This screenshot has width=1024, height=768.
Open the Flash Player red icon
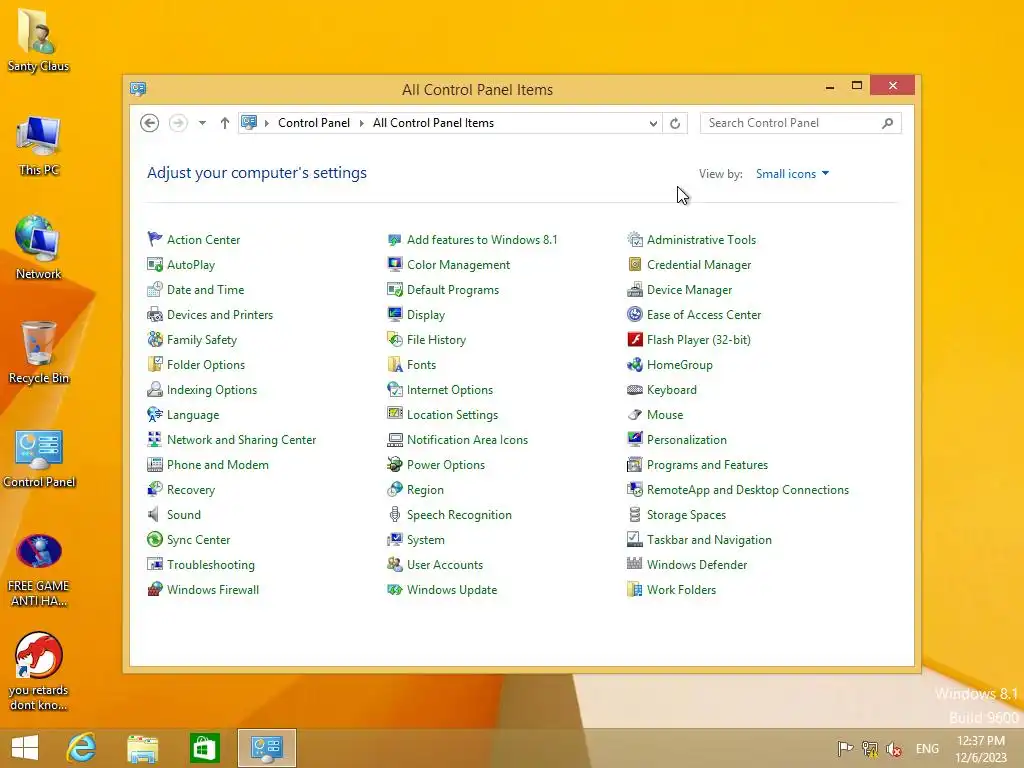[x=635, y=340]
